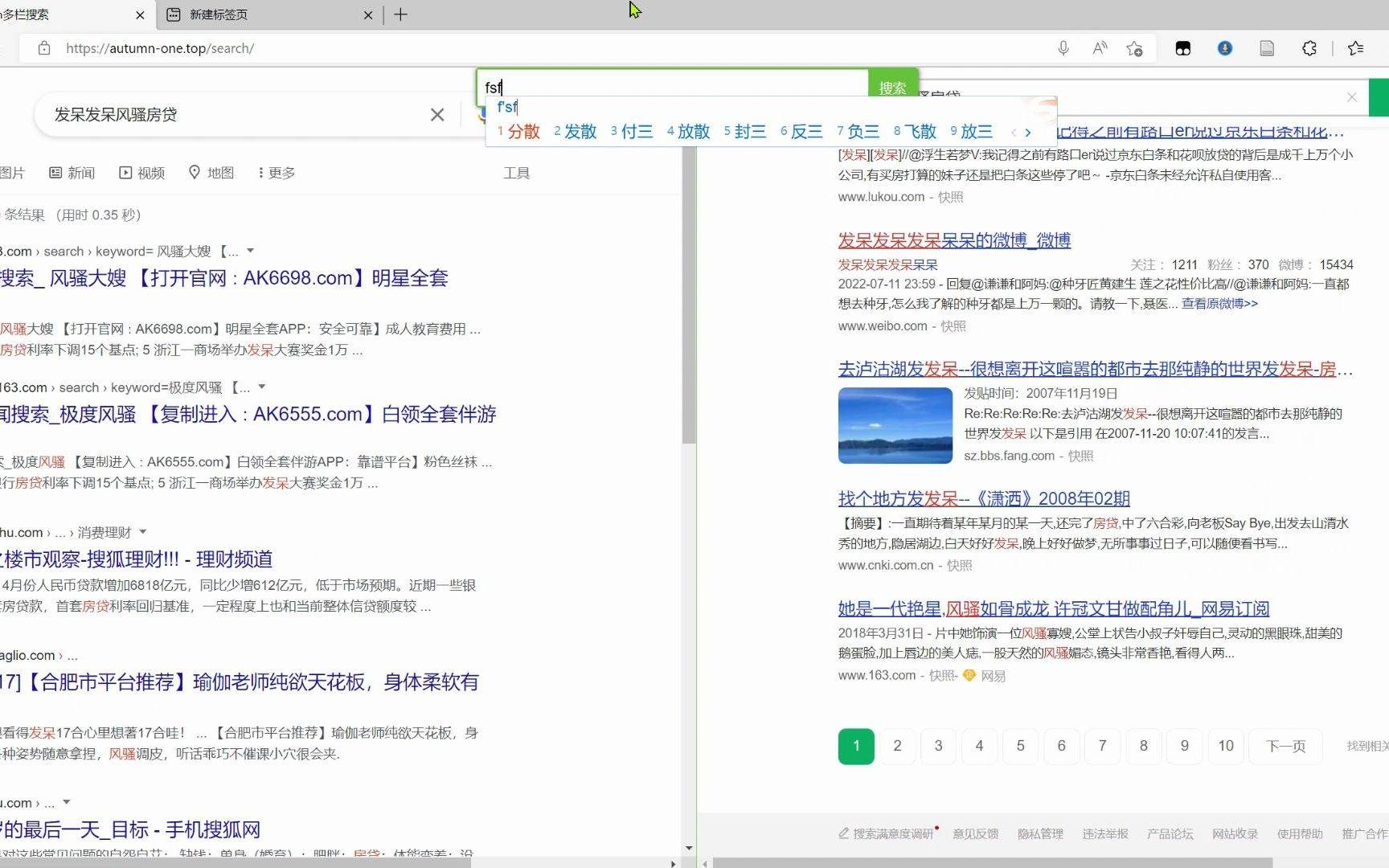Switch to 新闻 search results tab
Screen dimensions: 1389x868
click(72, 173)
